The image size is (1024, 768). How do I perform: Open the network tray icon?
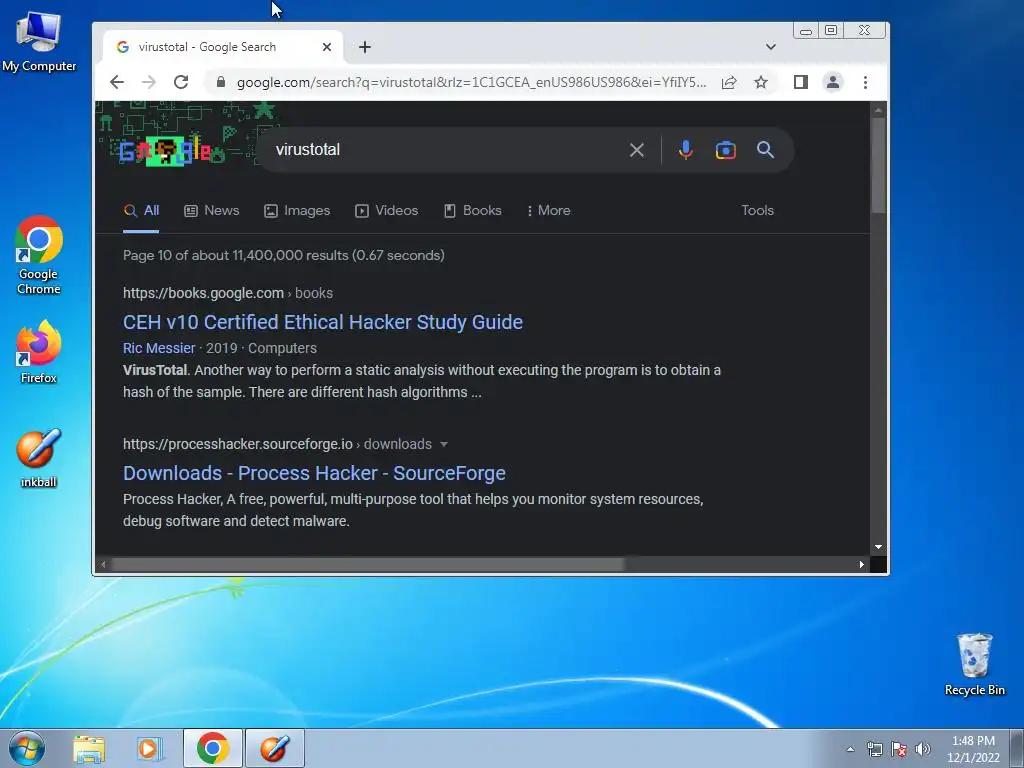(x=874, y=749)
